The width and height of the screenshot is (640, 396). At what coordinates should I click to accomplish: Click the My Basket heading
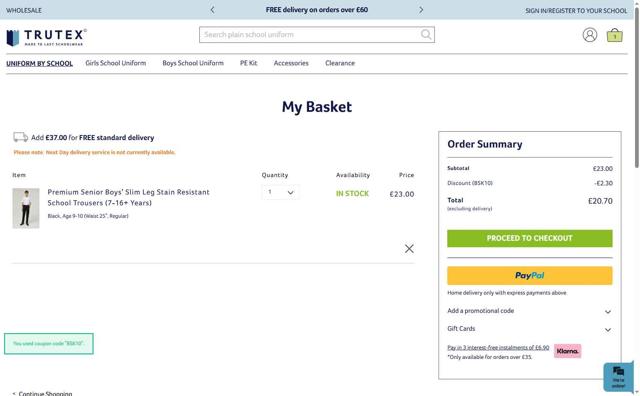[317, 107]
